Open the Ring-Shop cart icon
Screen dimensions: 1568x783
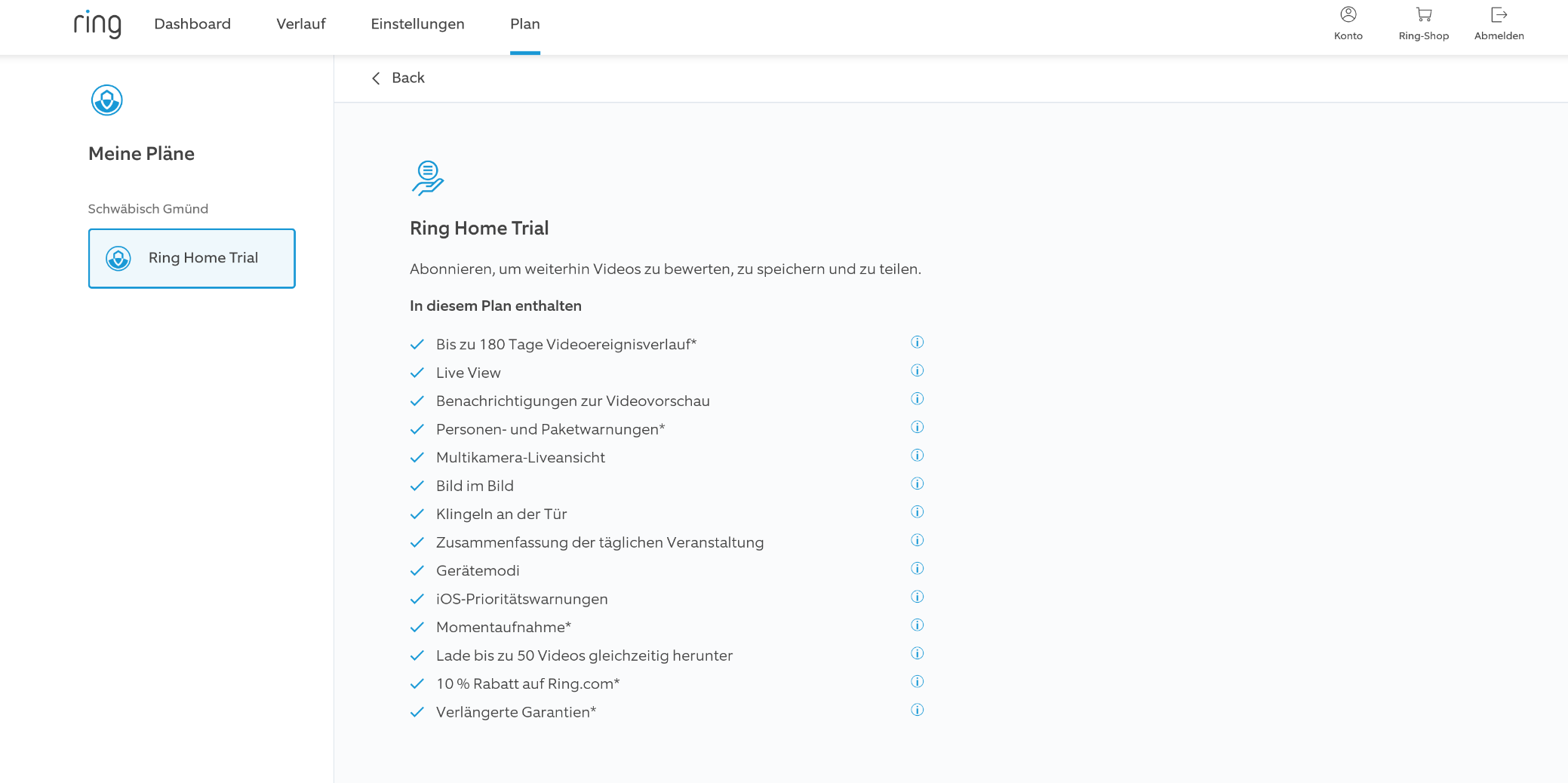click(x=1423, y=15)
